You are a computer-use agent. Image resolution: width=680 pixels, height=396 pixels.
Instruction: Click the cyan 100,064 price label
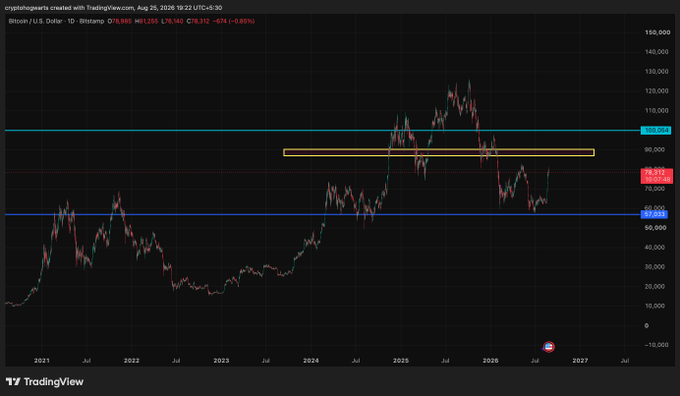tap(656, 130)
